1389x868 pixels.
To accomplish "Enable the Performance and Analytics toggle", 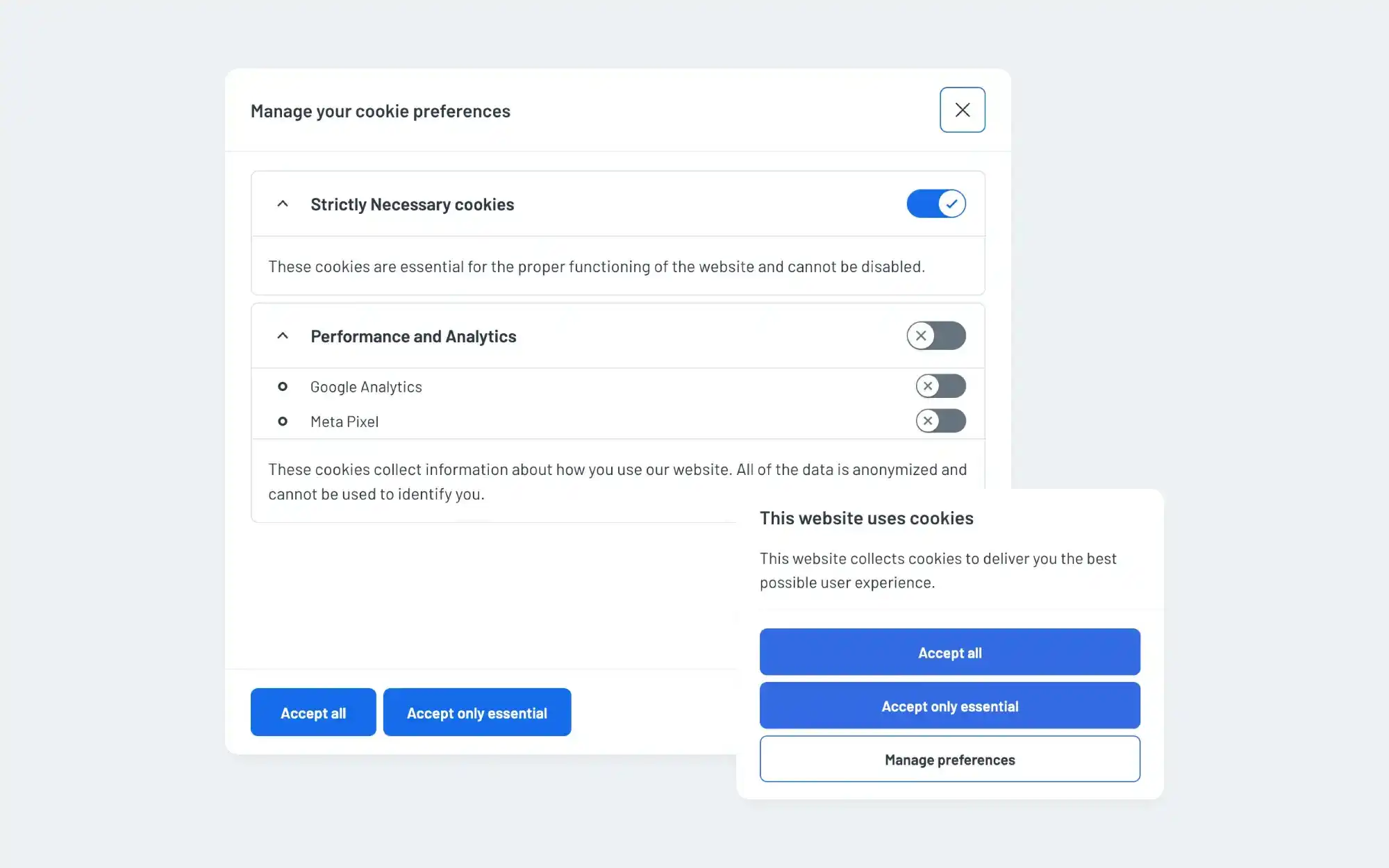I will point(936,335).
